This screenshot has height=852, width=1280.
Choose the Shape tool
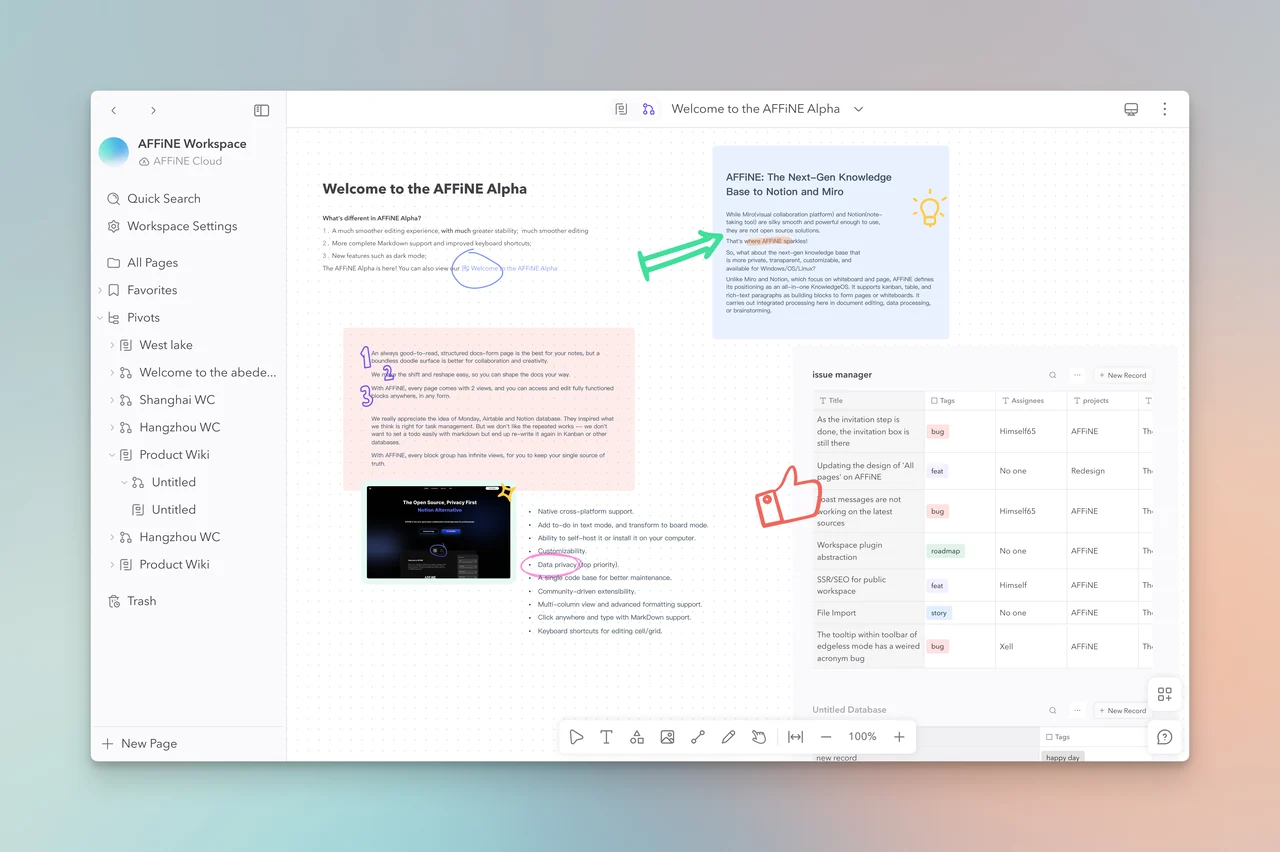point(637,737)
